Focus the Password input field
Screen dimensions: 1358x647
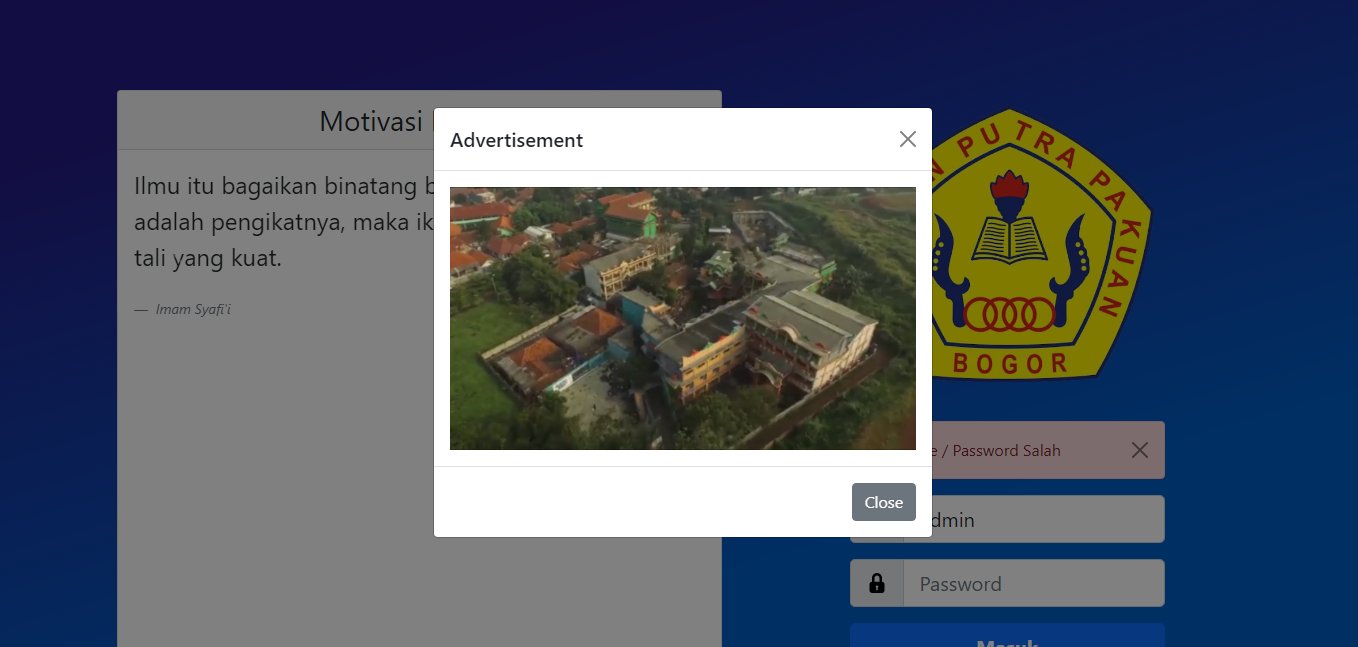(x=1033, y=583)
